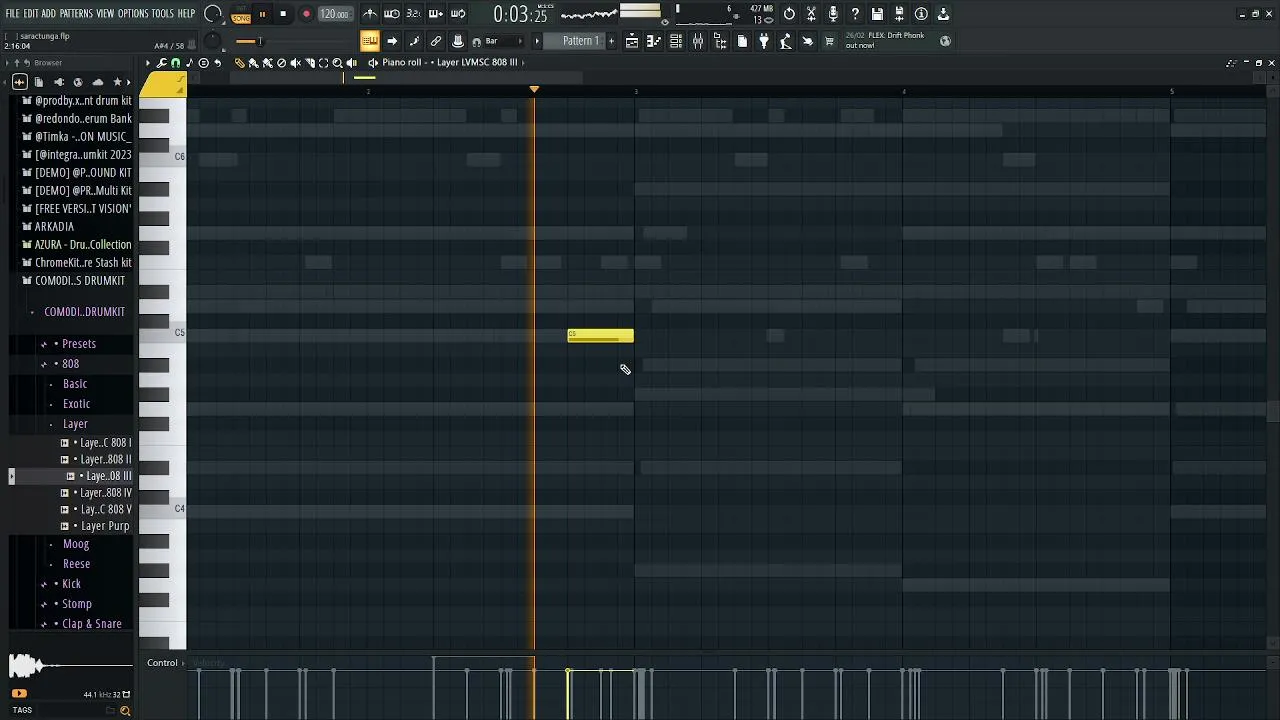The image size is (1280, 720).
Task: Select the yellow C5 note in piano roll
Action: click(600, 336)
